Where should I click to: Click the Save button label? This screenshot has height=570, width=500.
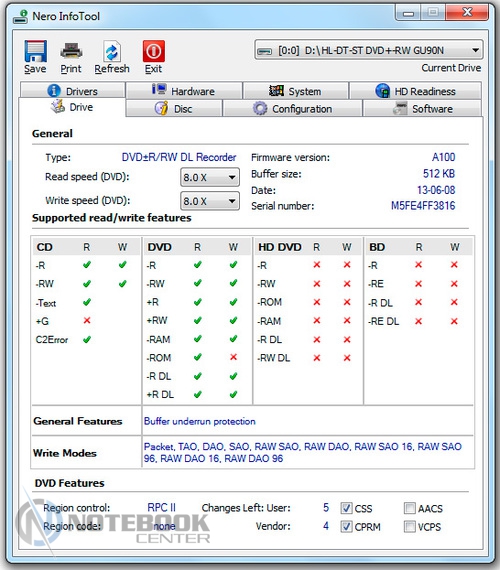pyautogui.click(x=35, y=69)
